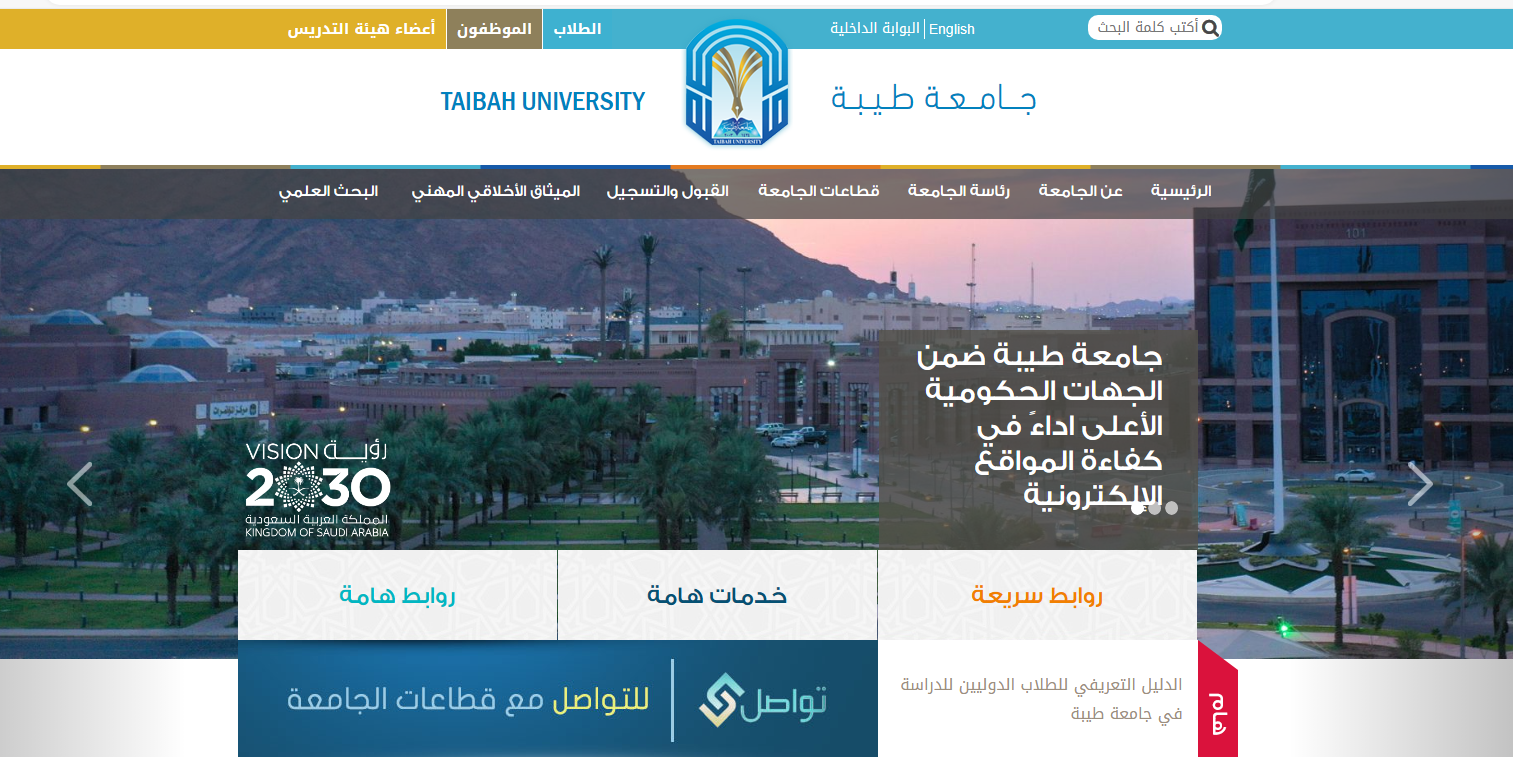The width and height of the screenshot is (1513, 757).
Task: Open the البوابة الداخلية internal portal link
Action: coord(875,29)
